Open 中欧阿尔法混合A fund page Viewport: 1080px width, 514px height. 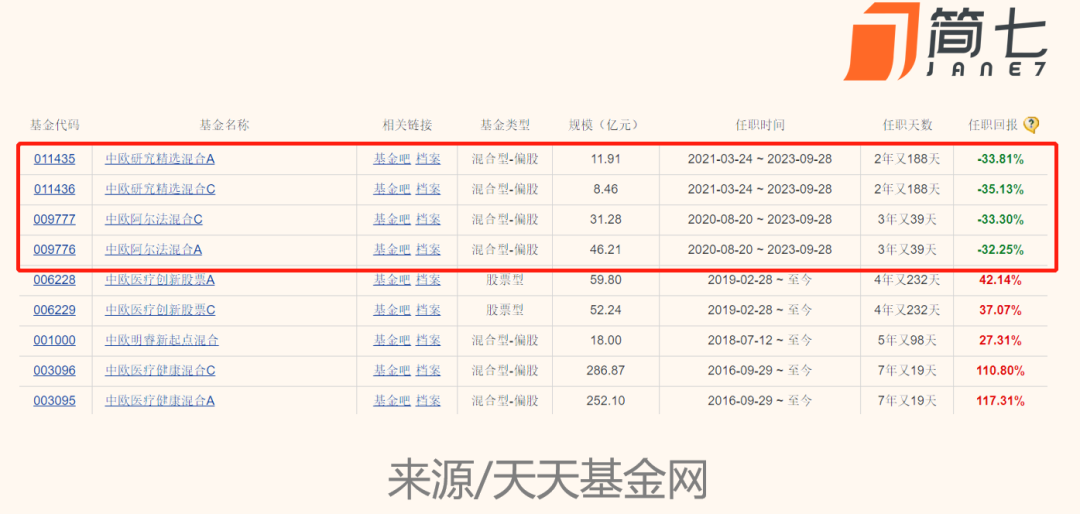point(154,249)
